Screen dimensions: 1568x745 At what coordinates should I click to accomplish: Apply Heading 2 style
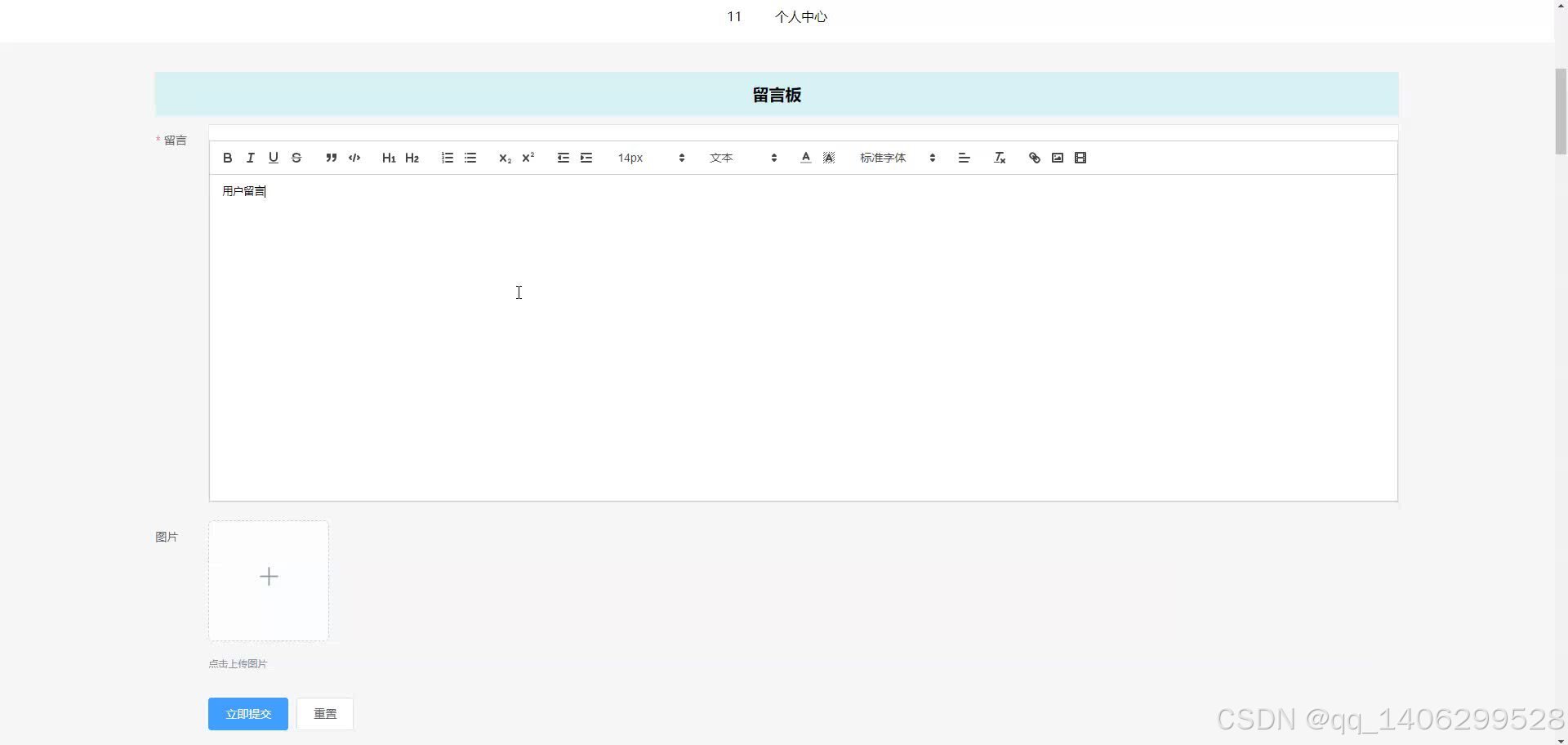tap(412, 158)
